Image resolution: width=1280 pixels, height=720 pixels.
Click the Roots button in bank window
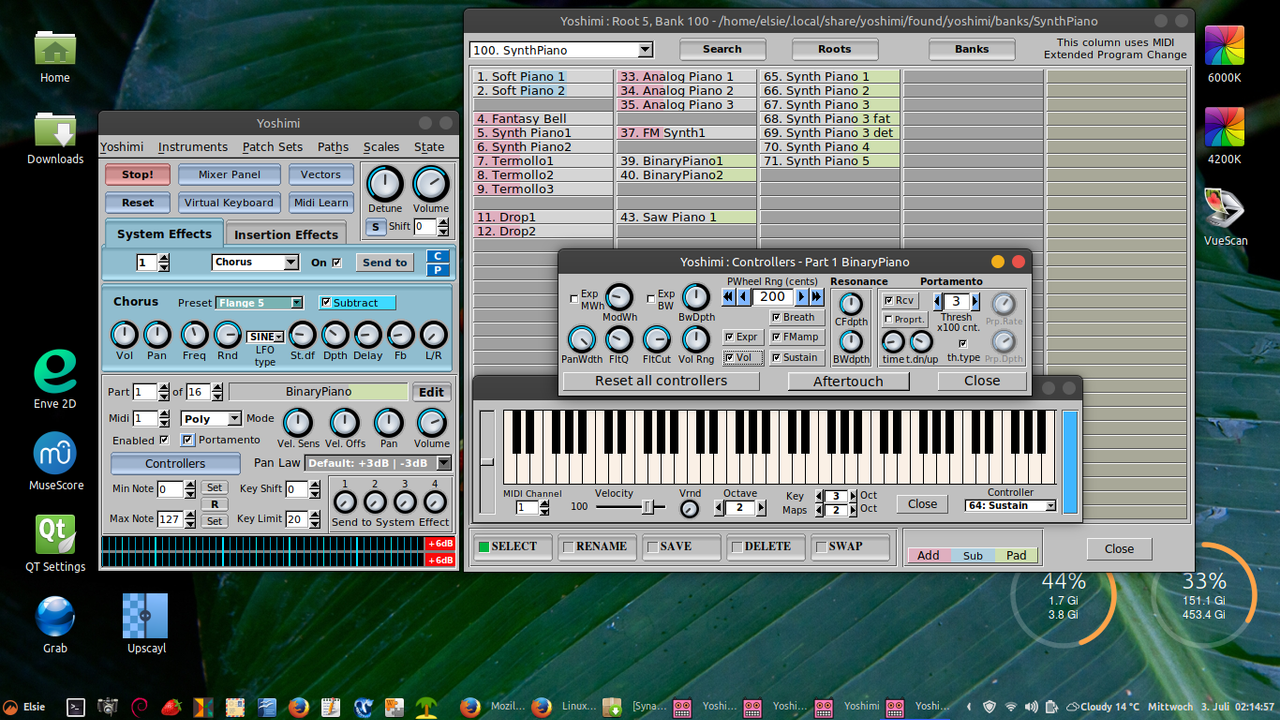pos(834,49)
